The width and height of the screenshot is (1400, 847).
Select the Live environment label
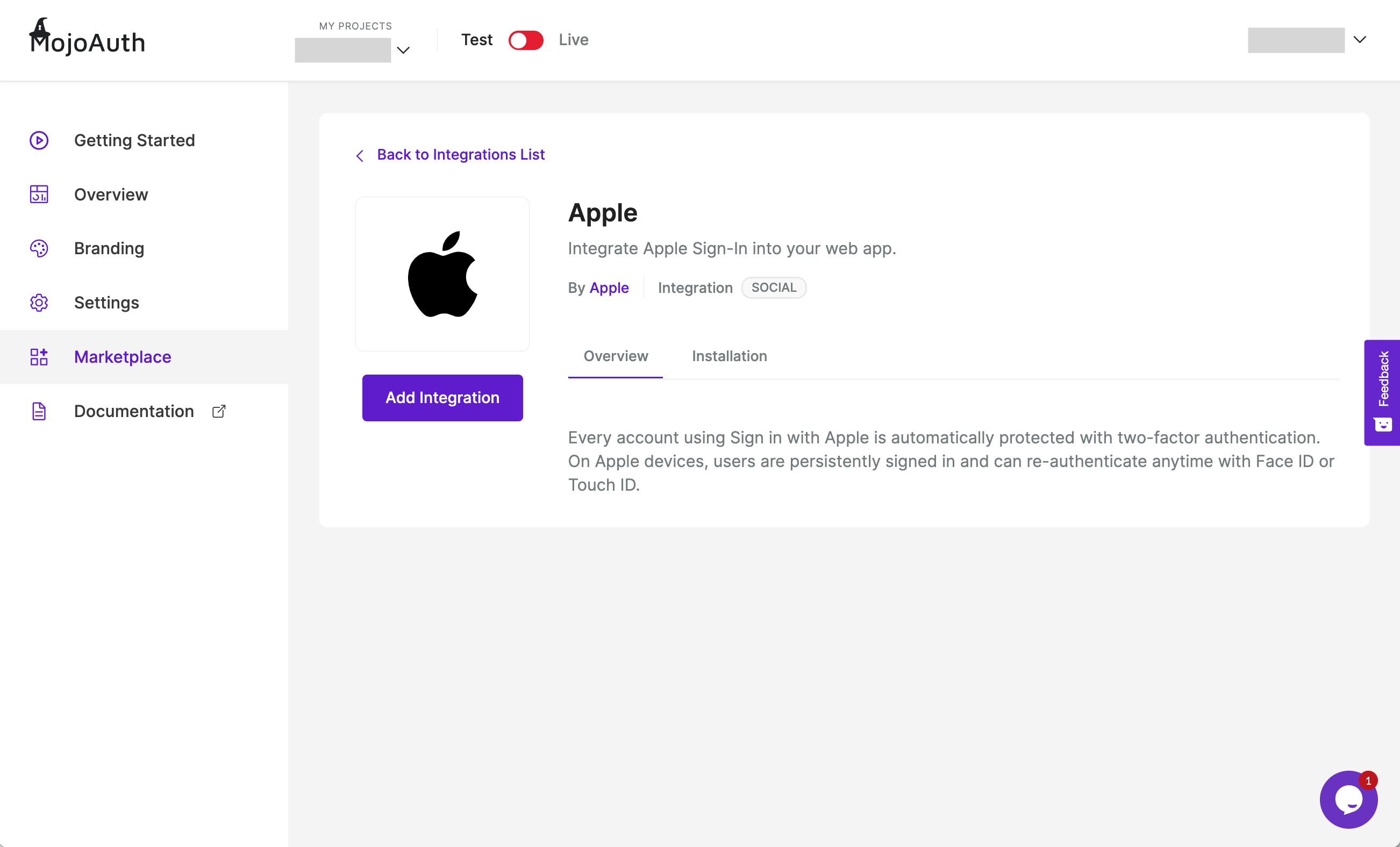573,40
